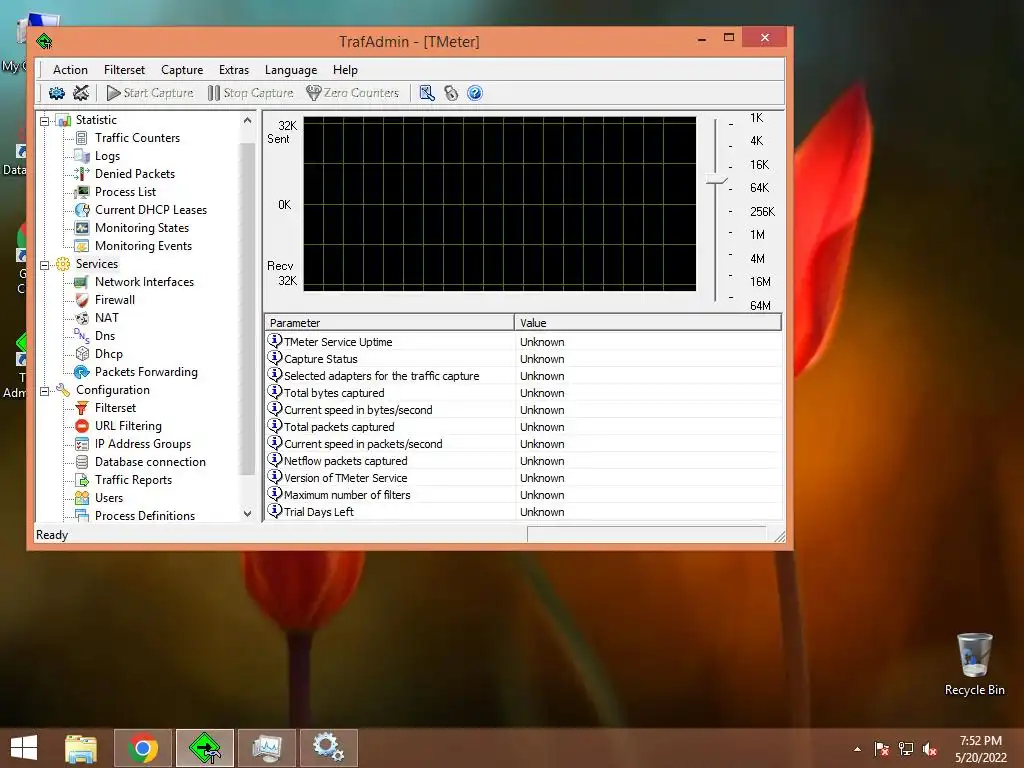
Task: Open File Explorer from the taskbar
Action: pos(81,748)
